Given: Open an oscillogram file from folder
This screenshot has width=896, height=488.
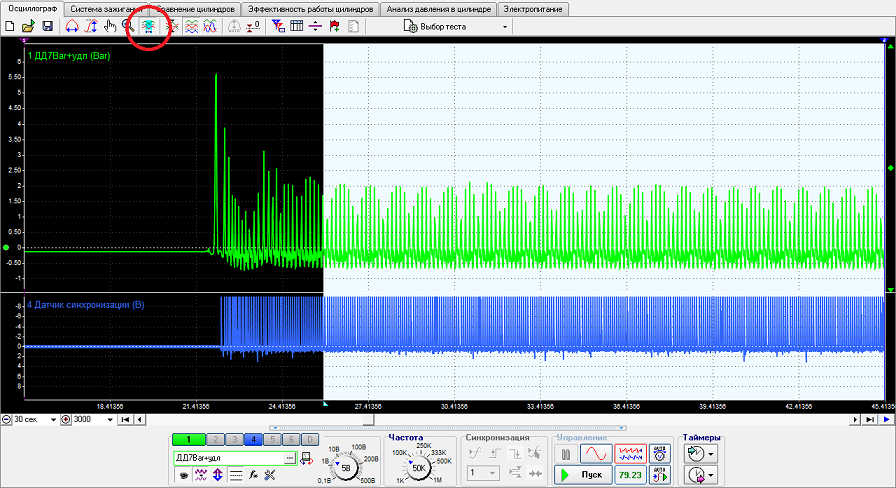Looking at the screenshot, I should [x=28, y=26].
